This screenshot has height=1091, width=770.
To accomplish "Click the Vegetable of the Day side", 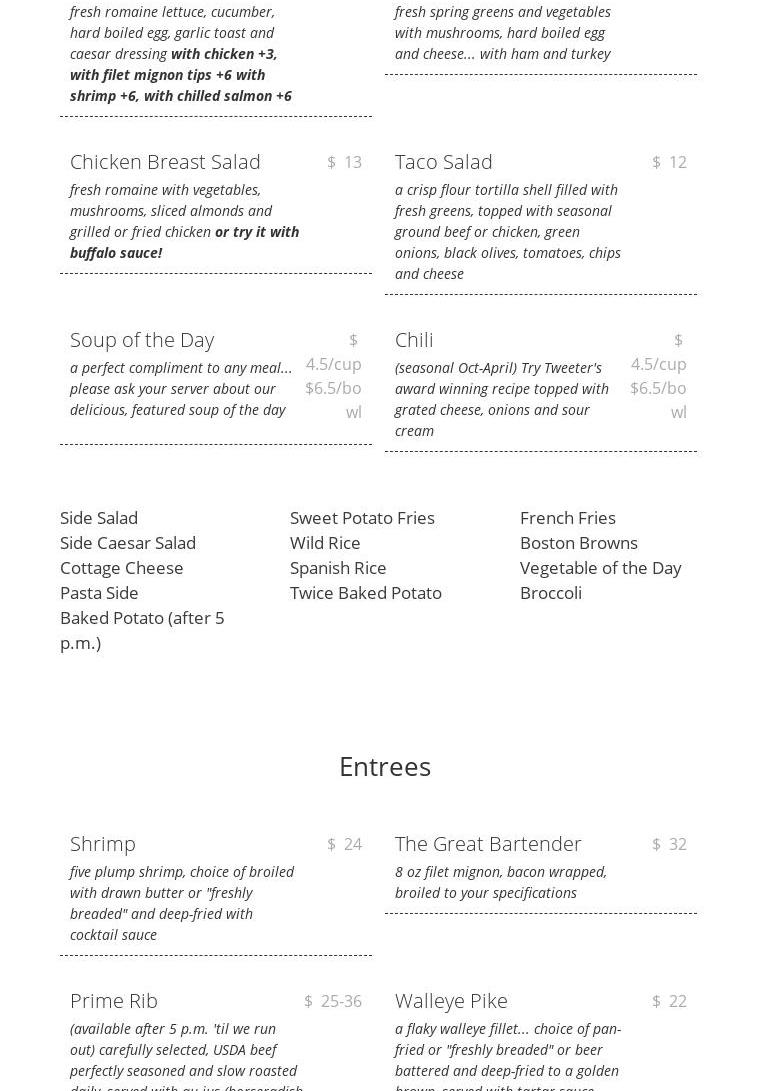I will pyautogui.click(x=600, y=568).
